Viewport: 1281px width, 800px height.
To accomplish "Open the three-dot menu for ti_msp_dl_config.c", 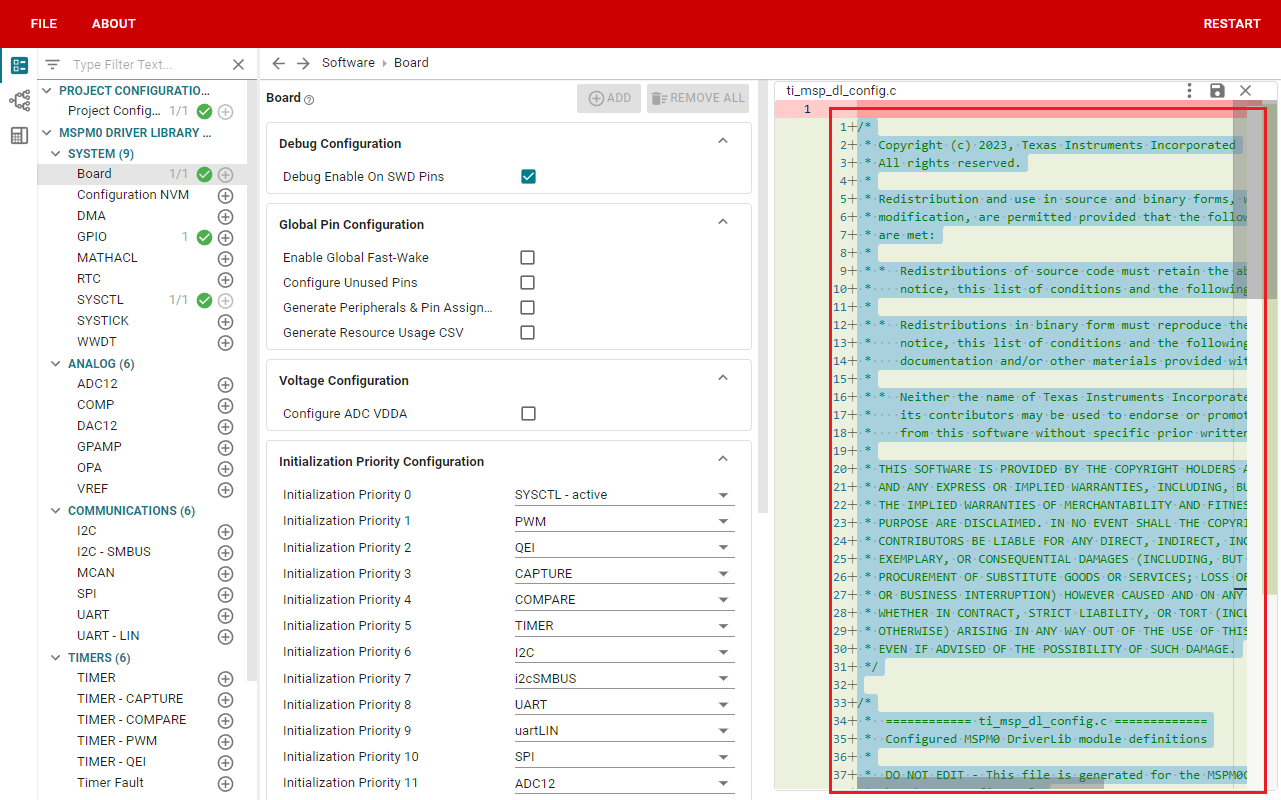I will (x=1189, y=90).
